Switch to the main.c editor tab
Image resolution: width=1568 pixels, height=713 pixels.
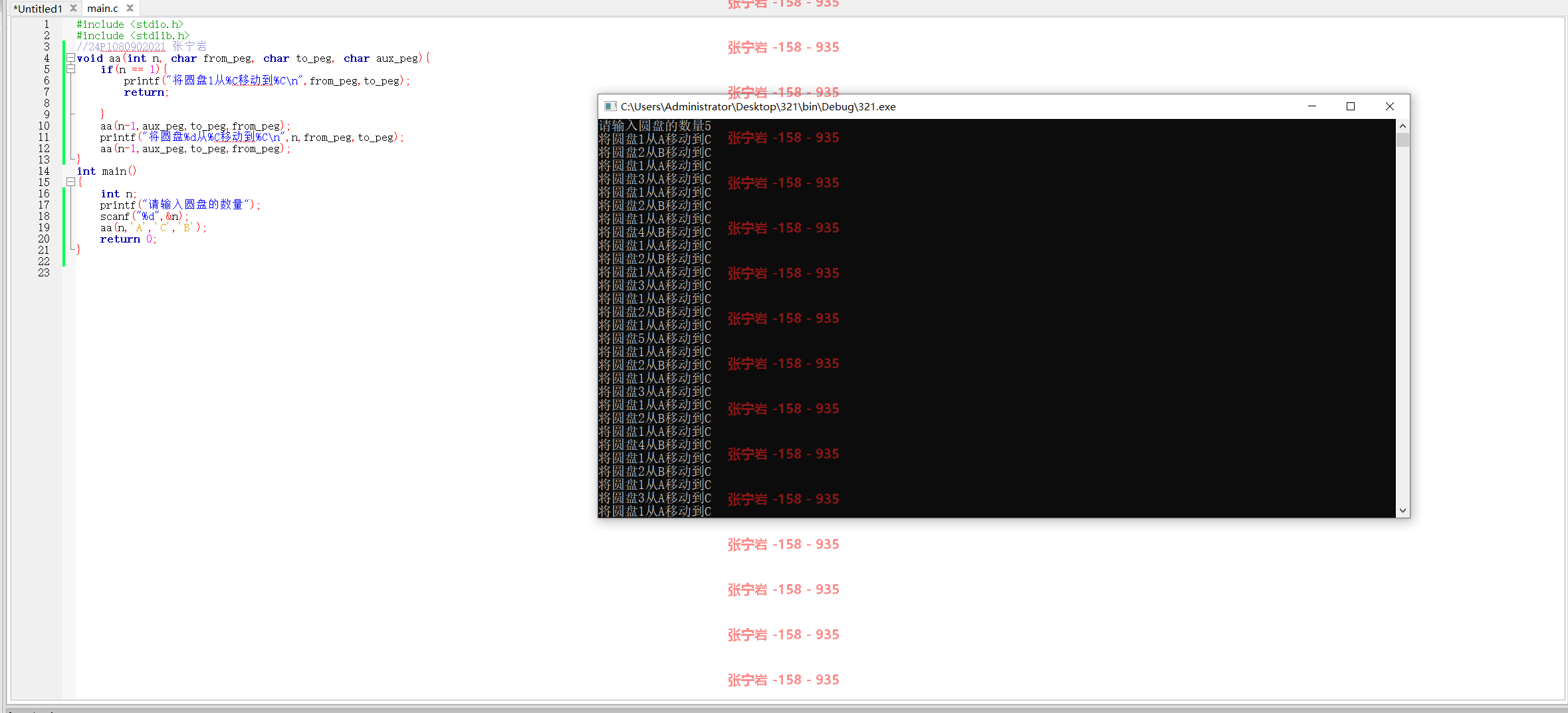click(102, 9)
